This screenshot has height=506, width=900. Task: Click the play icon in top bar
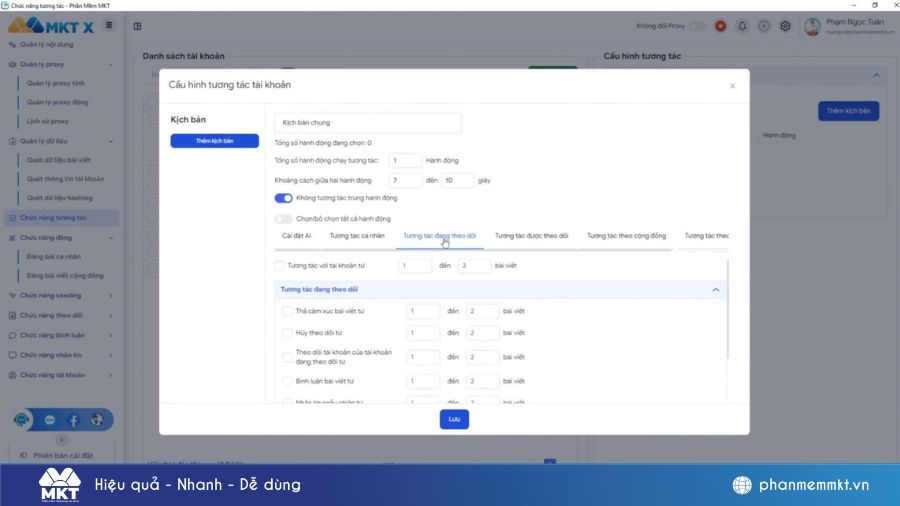pyautogui.click(x=764, y=26)
